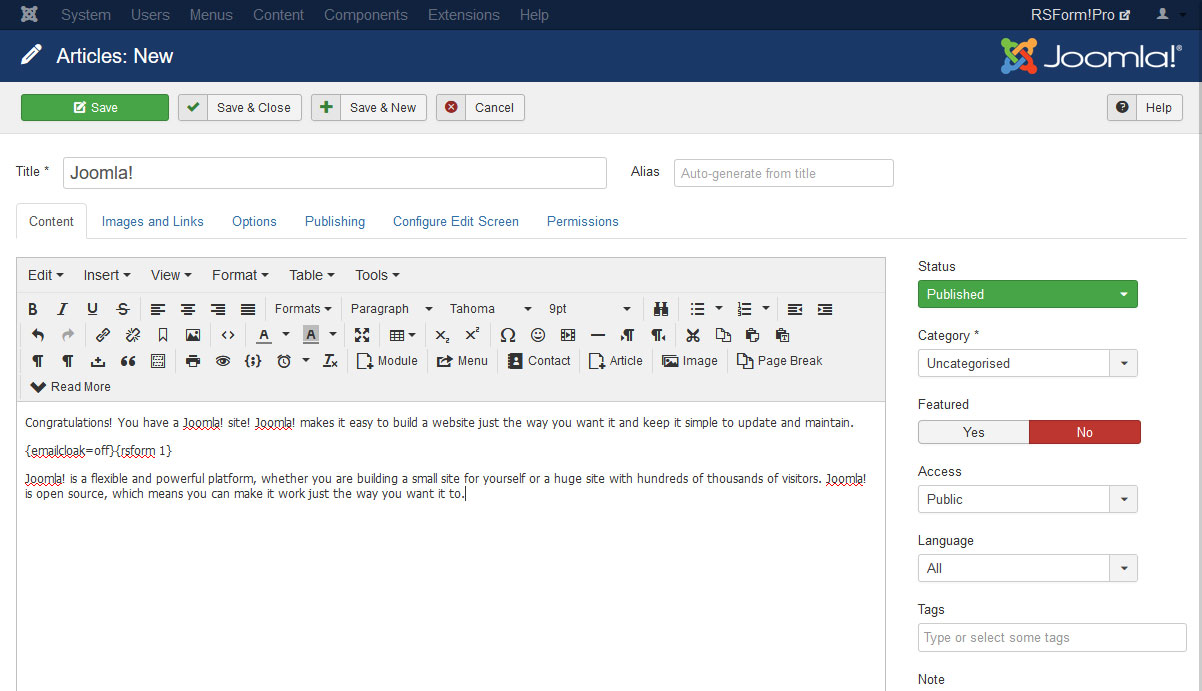Screen dimensions: 1202x691
Task: Insert an emoticon
Action: (538, 335)
